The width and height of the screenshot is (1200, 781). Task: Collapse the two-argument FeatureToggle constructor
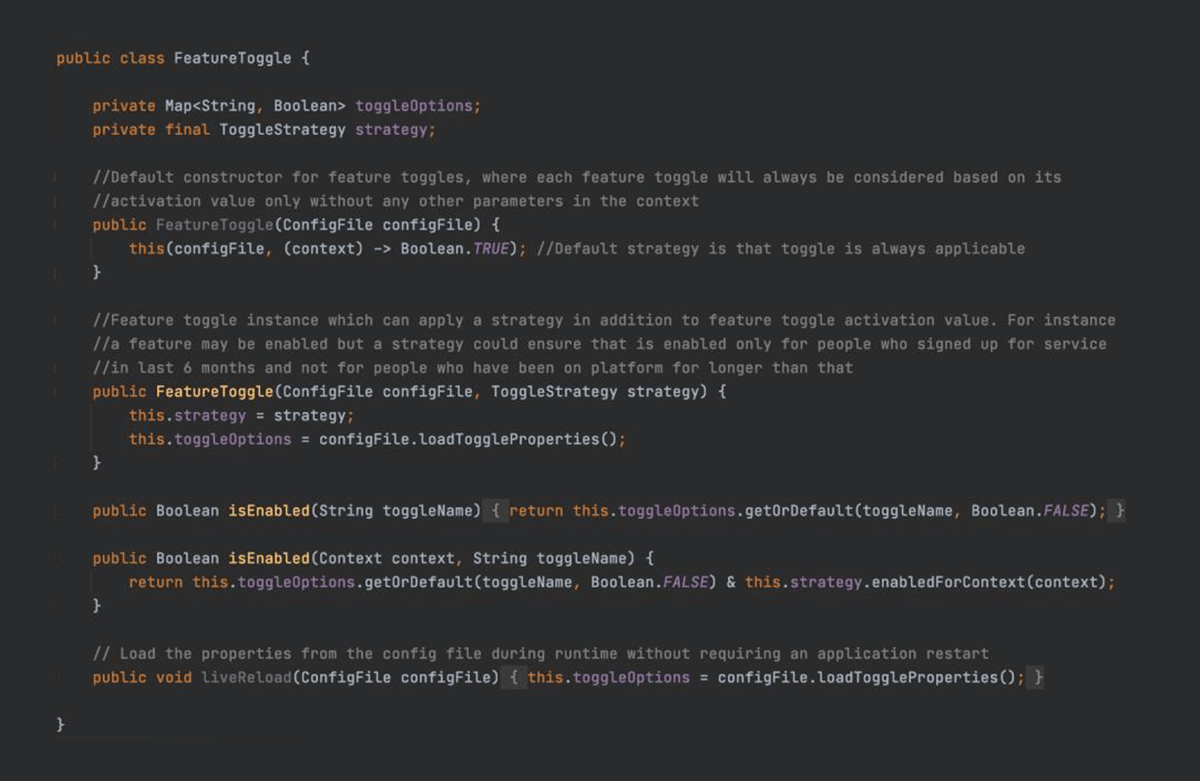pyautogui.click(x=57, y=391)
